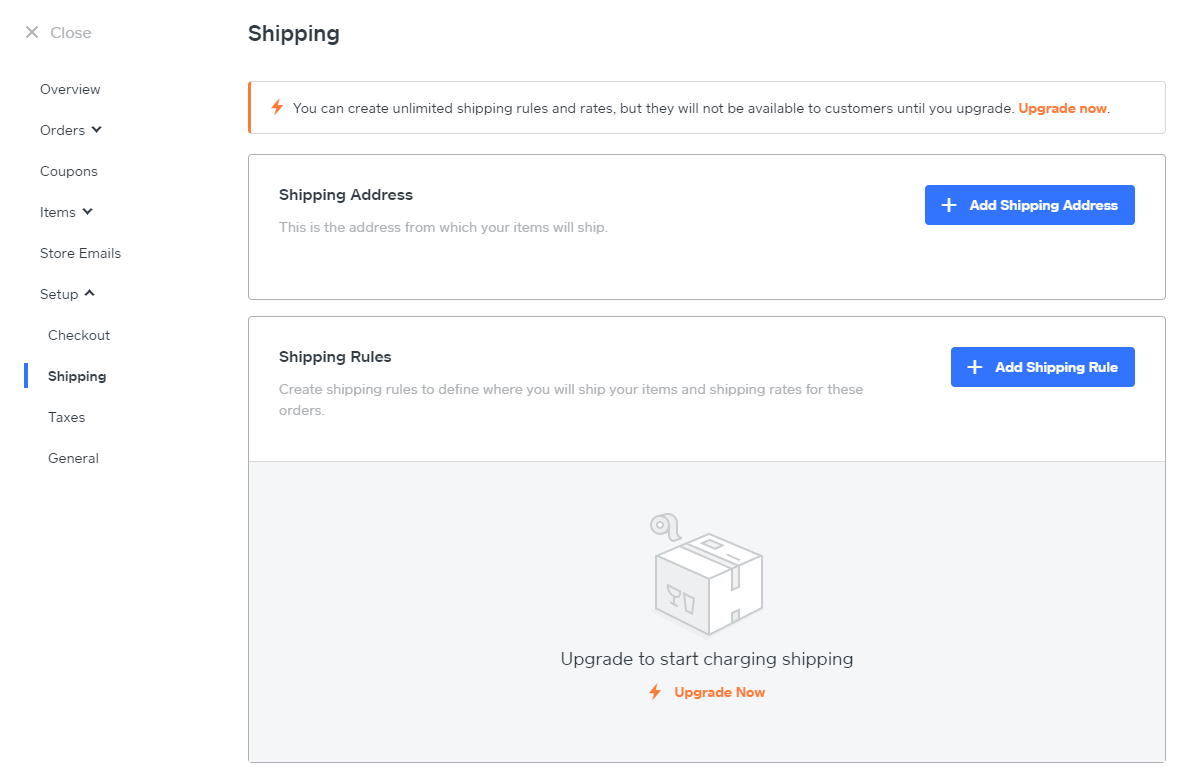
Task: Select Checkout under Setup
Action: tap(79, 335)
